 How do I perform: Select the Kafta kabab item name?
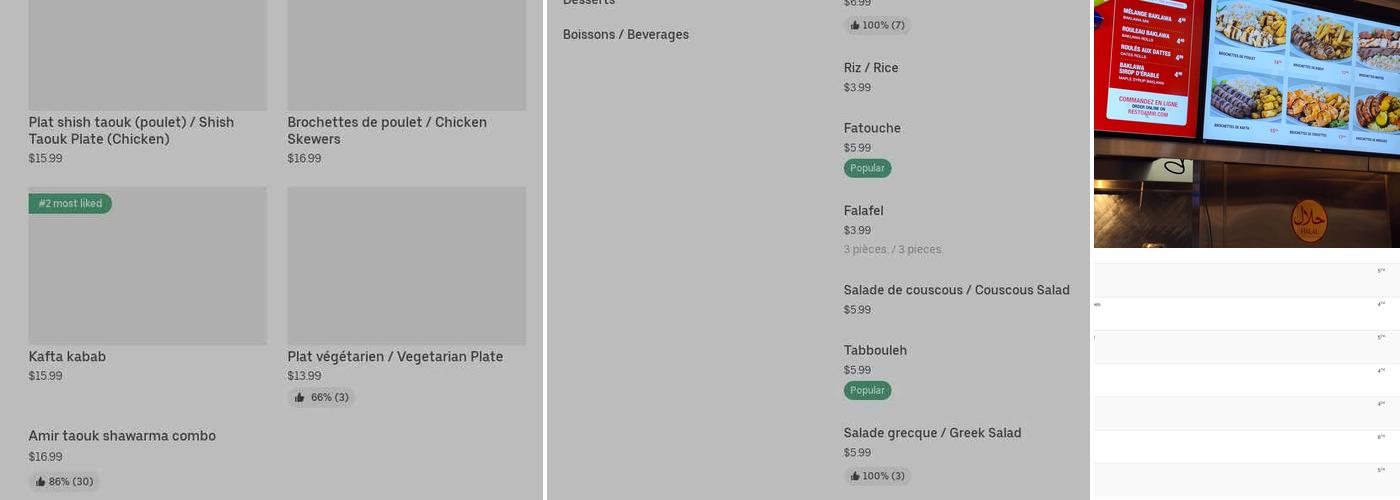pyautogui.click(x=67, y=357)
